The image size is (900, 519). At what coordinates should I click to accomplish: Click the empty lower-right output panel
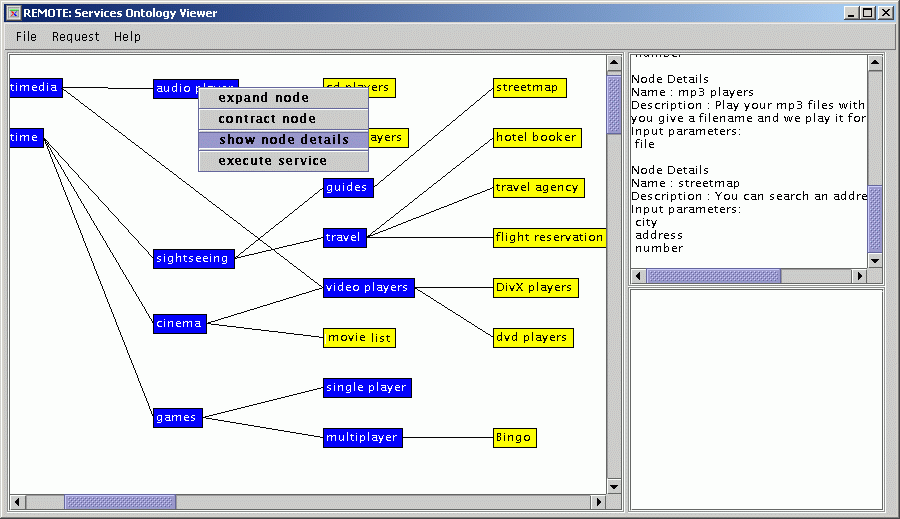pyautogui.click(x=757, y=400)
